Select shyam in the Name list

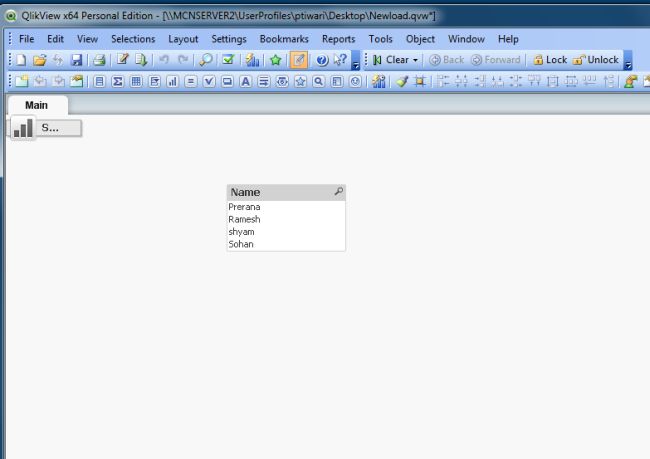coord(286,232)
